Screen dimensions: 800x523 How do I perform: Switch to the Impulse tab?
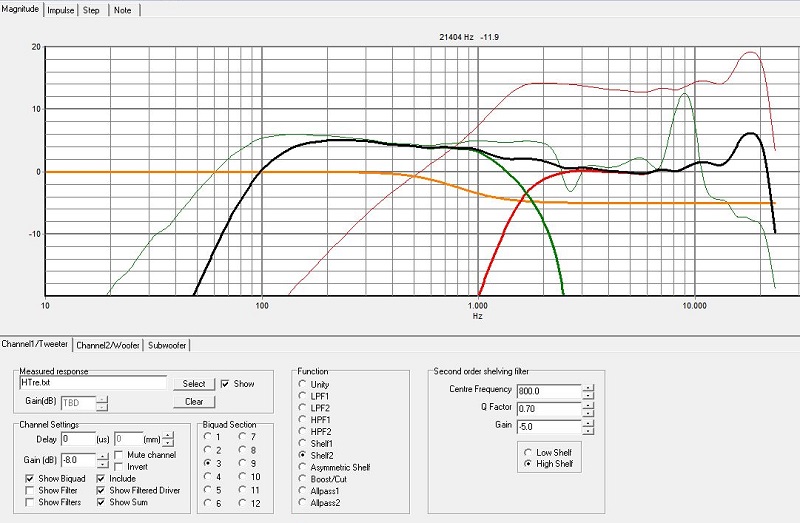click(62, 9)
